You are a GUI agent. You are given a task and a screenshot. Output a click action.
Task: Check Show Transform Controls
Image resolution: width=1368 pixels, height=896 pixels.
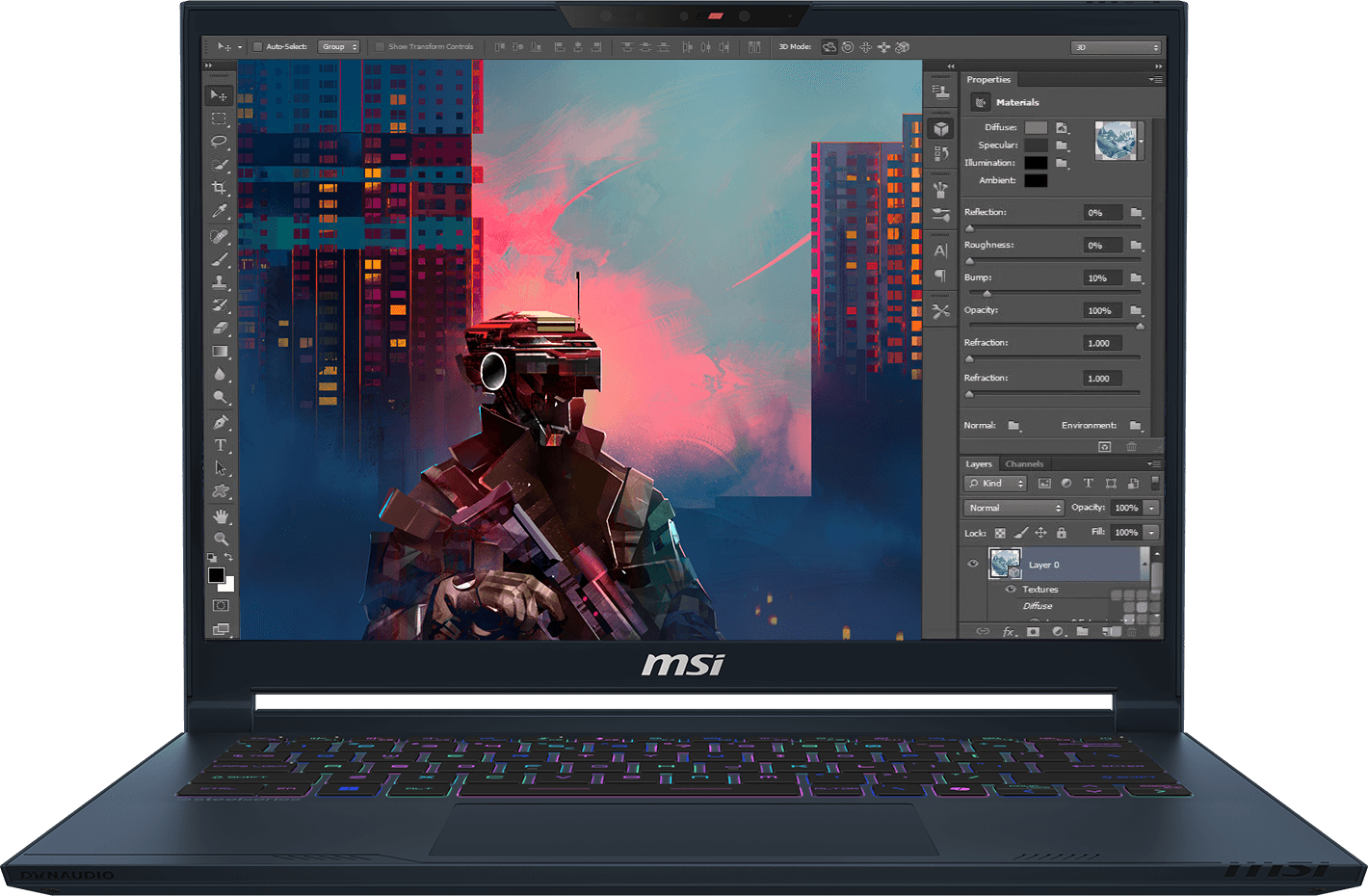tap(381, 46)
